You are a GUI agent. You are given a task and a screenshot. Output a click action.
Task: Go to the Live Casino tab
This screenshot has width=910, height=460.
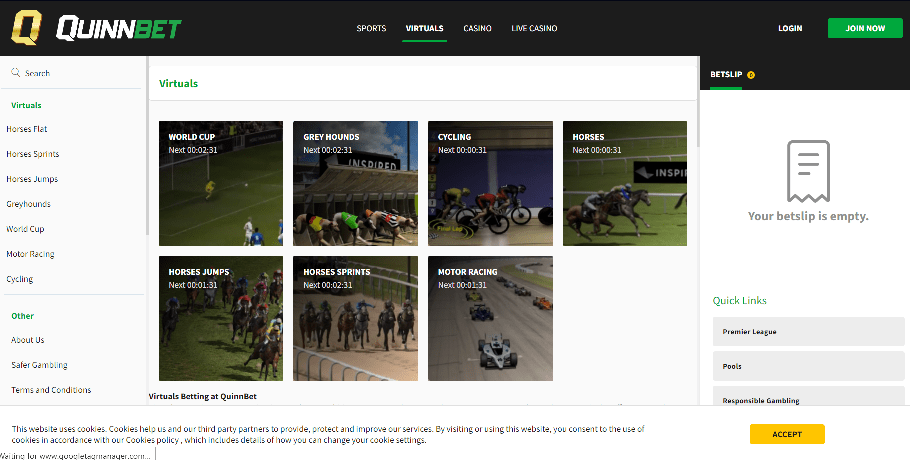pyautogui.click(x=534, y=28)
